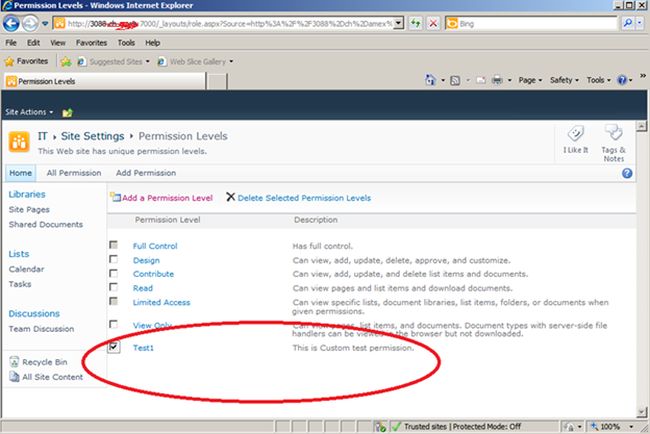Click the disabled Full Control checkbox
650x434 pixels.
pos(113,245)
